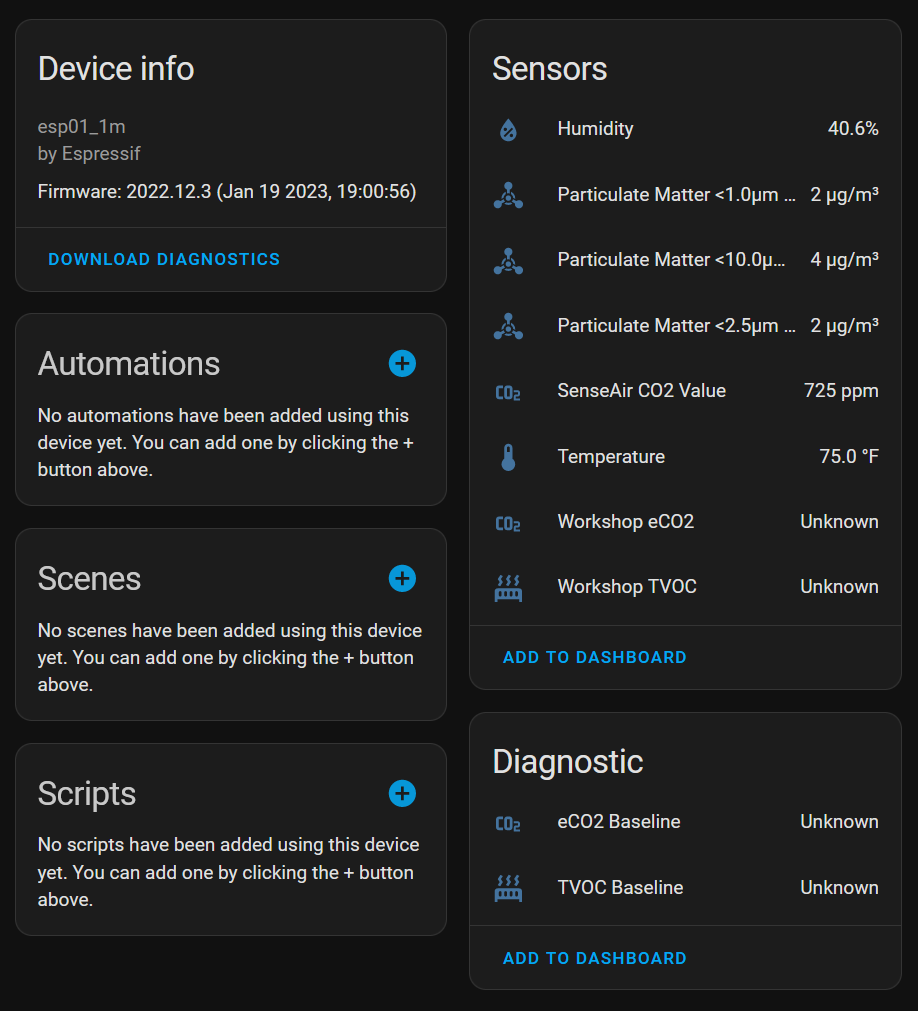This screenshot has height=1011, width=918.
Task: Click the Workshop eCO2 icon
Action: [x=508, y=523]
